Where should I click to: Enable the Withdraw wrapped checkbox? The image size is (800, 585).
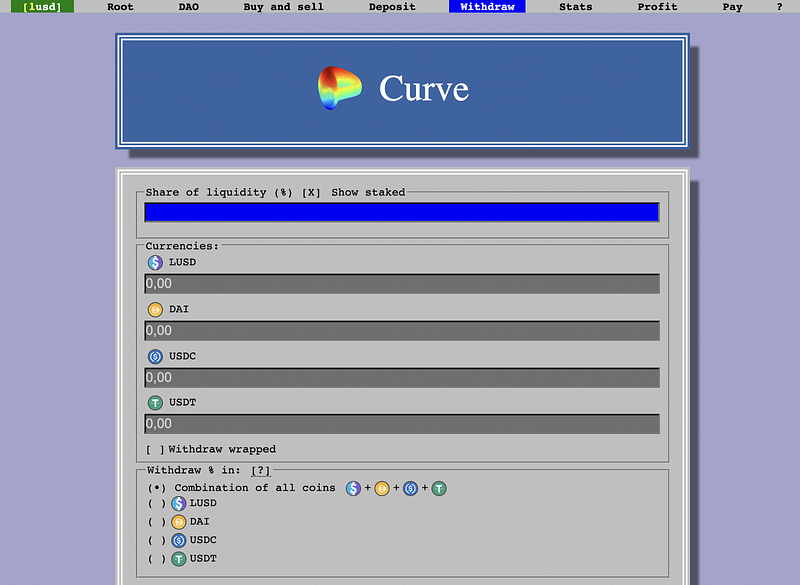(x=155, y=449)
